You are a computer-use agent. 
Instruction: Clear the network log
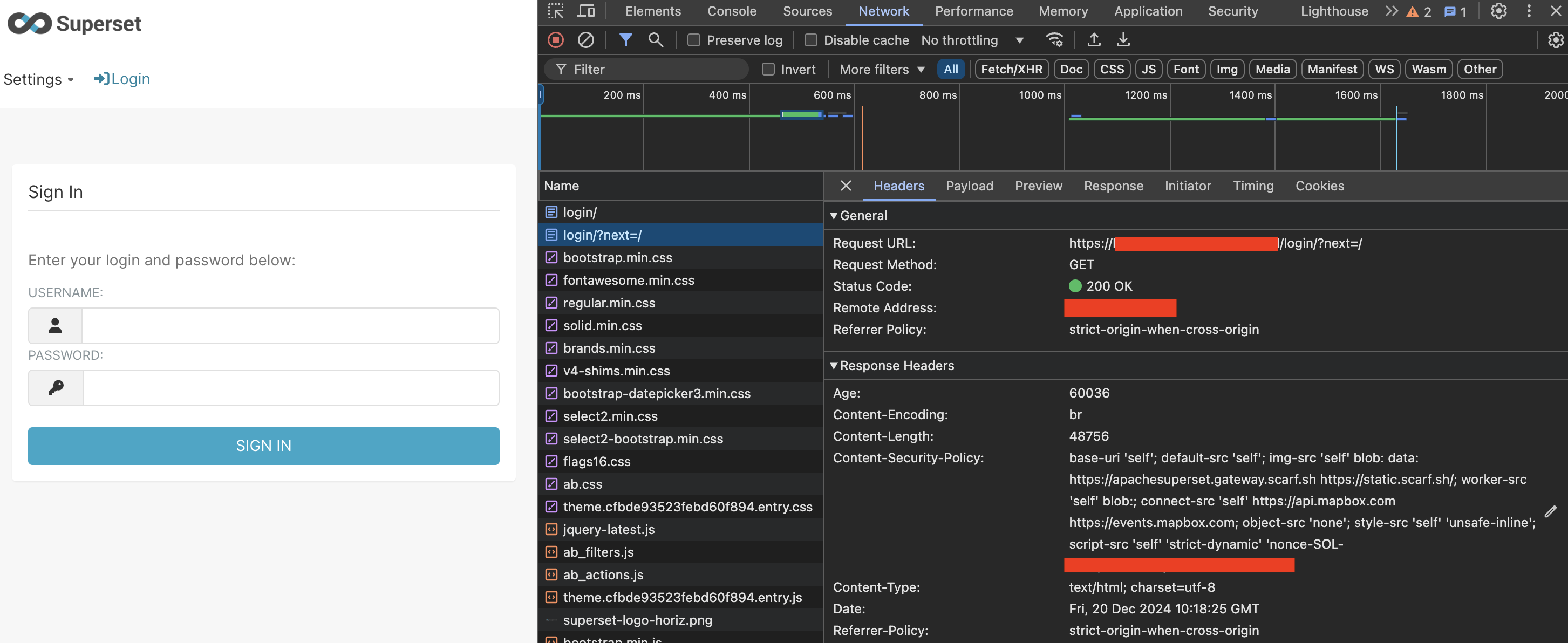585,40
